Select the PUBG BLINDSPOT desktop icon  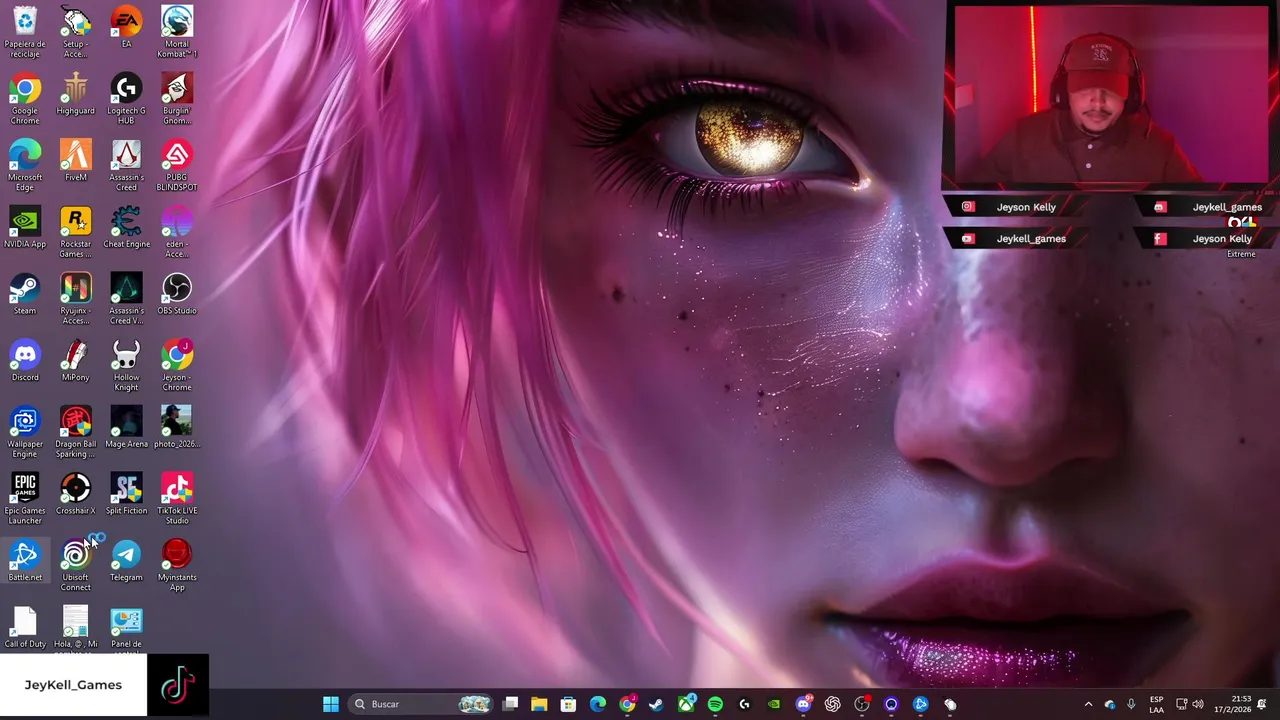point(177,165)
